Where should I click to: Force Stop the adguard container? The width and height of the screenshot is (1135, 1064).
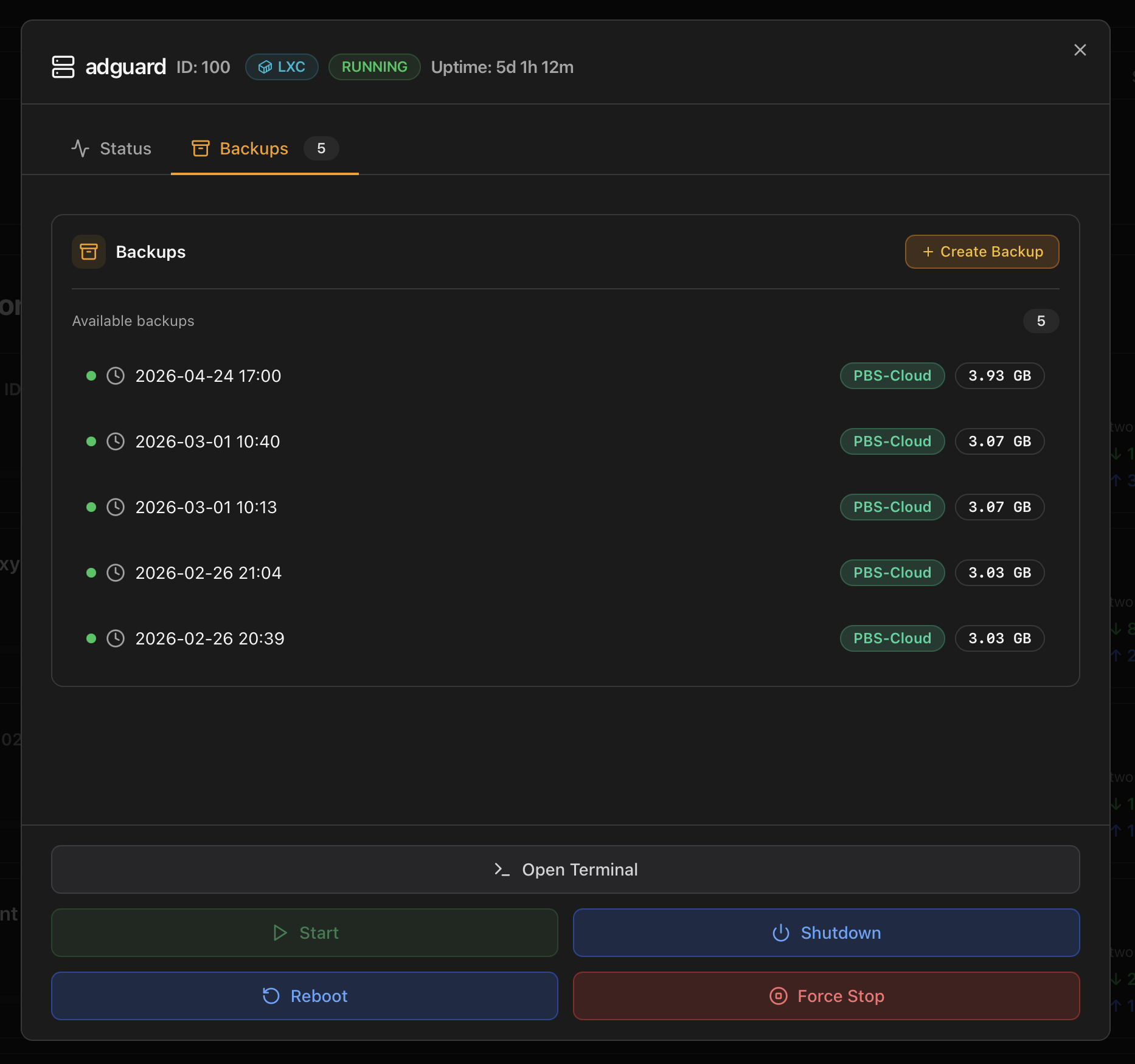tap(826, 996)
